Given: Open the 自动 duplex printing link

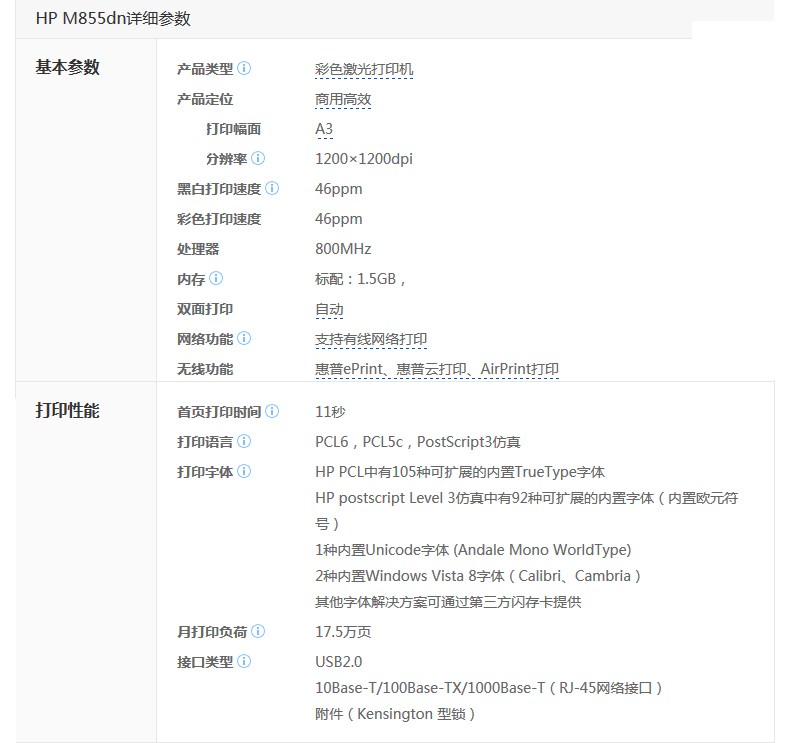Looking at the screenshot, I should 329,309.
